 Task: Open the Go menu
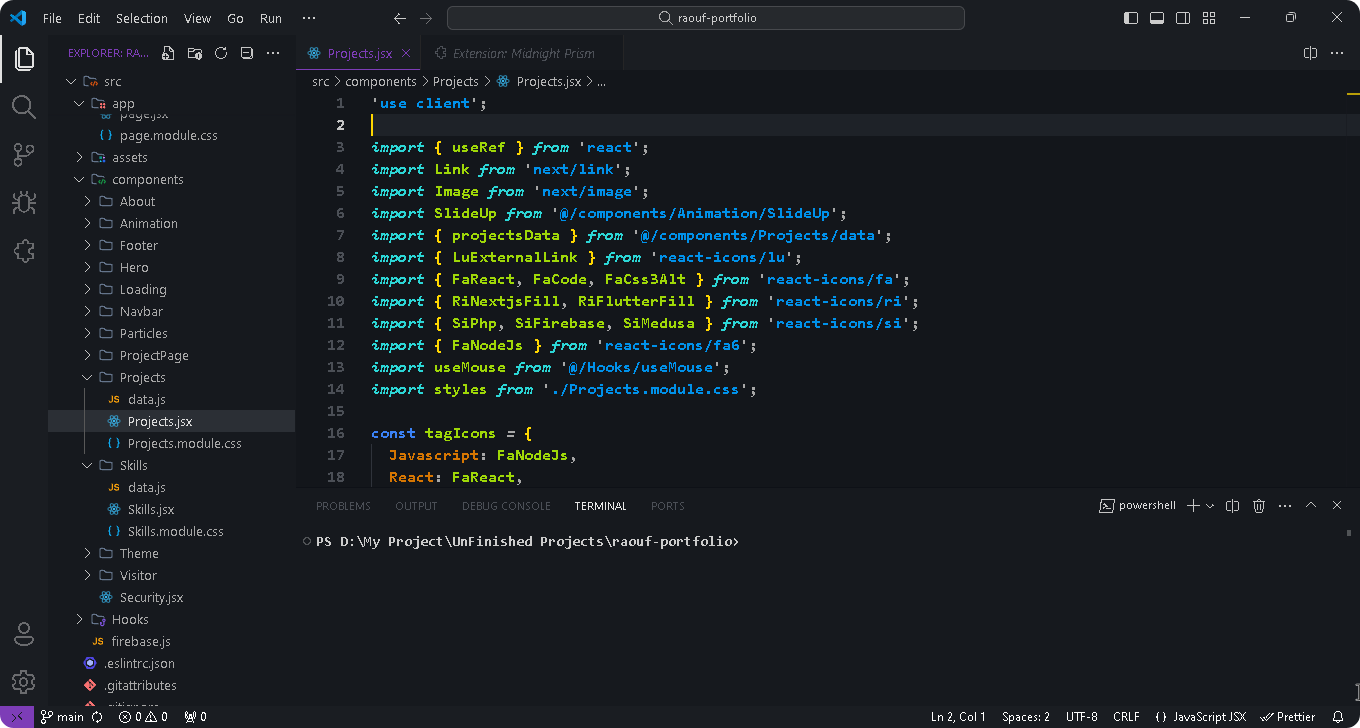click(x=235, y=18)
